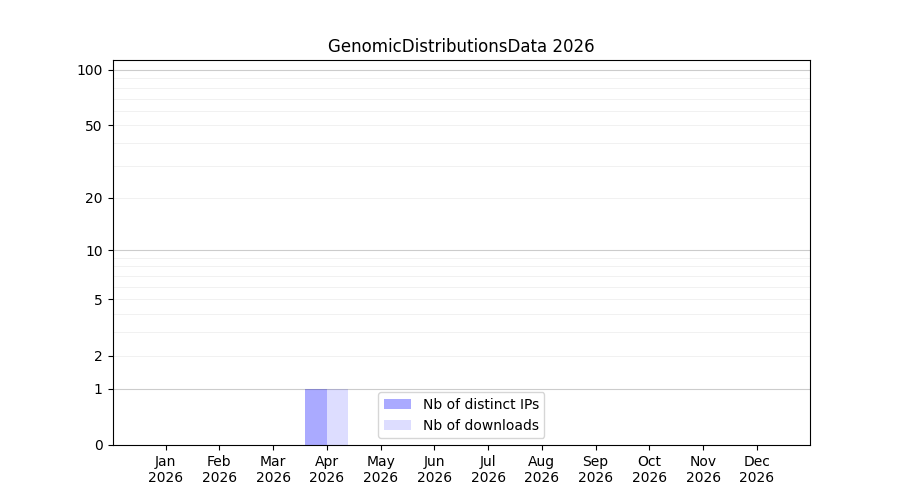This screenshot has height=500, width=900.
Task: Click the Aug 2026 axis label
Action: click(x=541, y=469)
